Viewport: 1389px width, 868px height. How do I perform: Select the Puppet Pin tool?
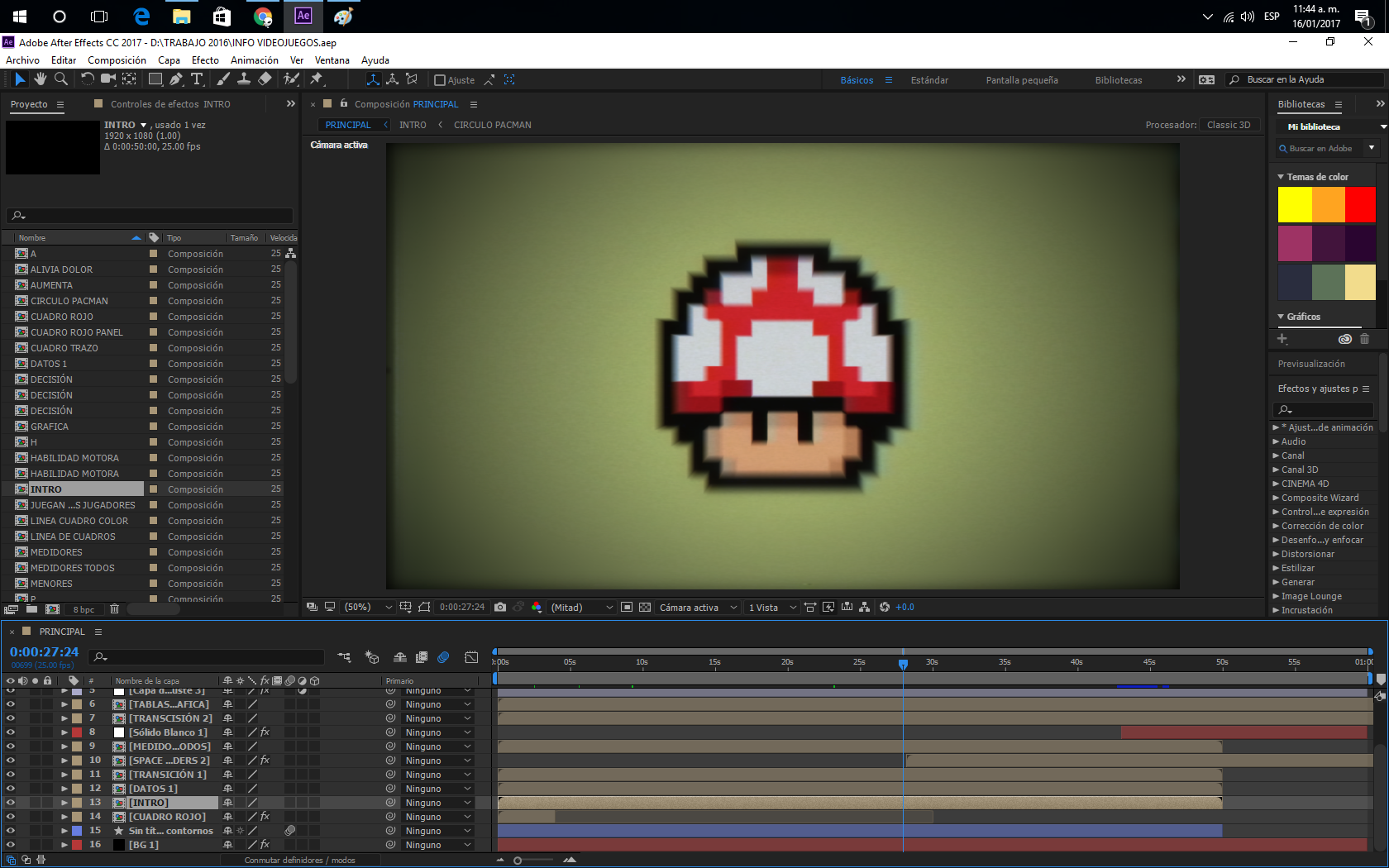pyautogui.click(x=317, y=79)
